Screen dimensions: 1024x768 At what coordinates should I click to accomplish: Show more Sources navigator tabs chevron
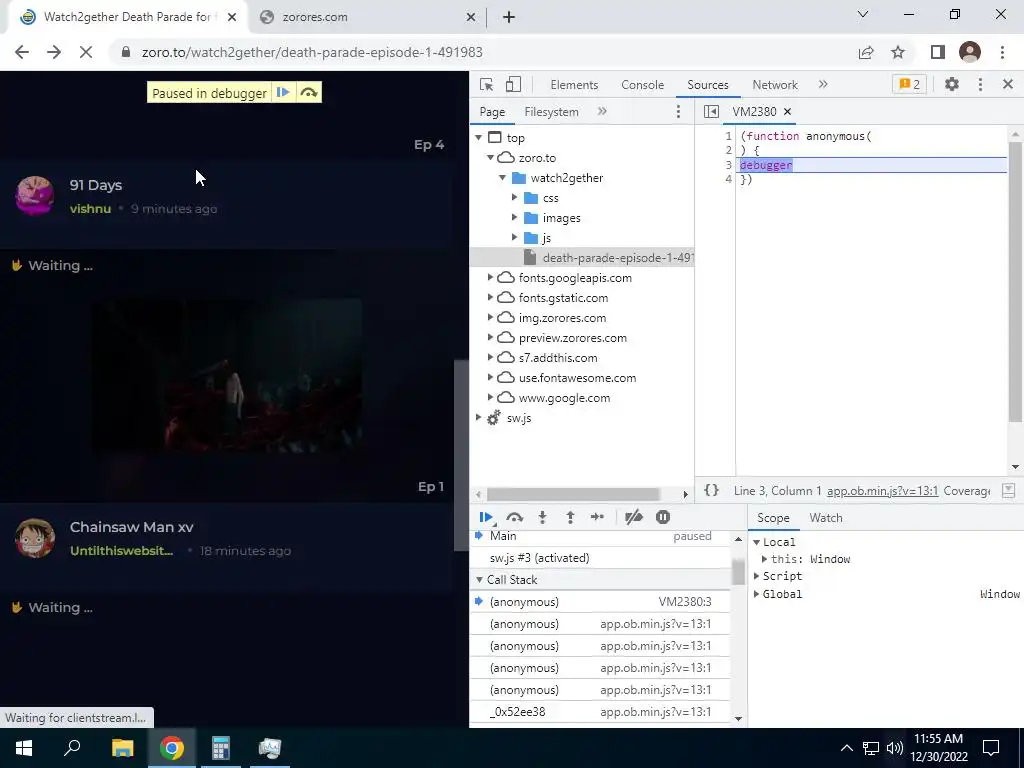601,112
